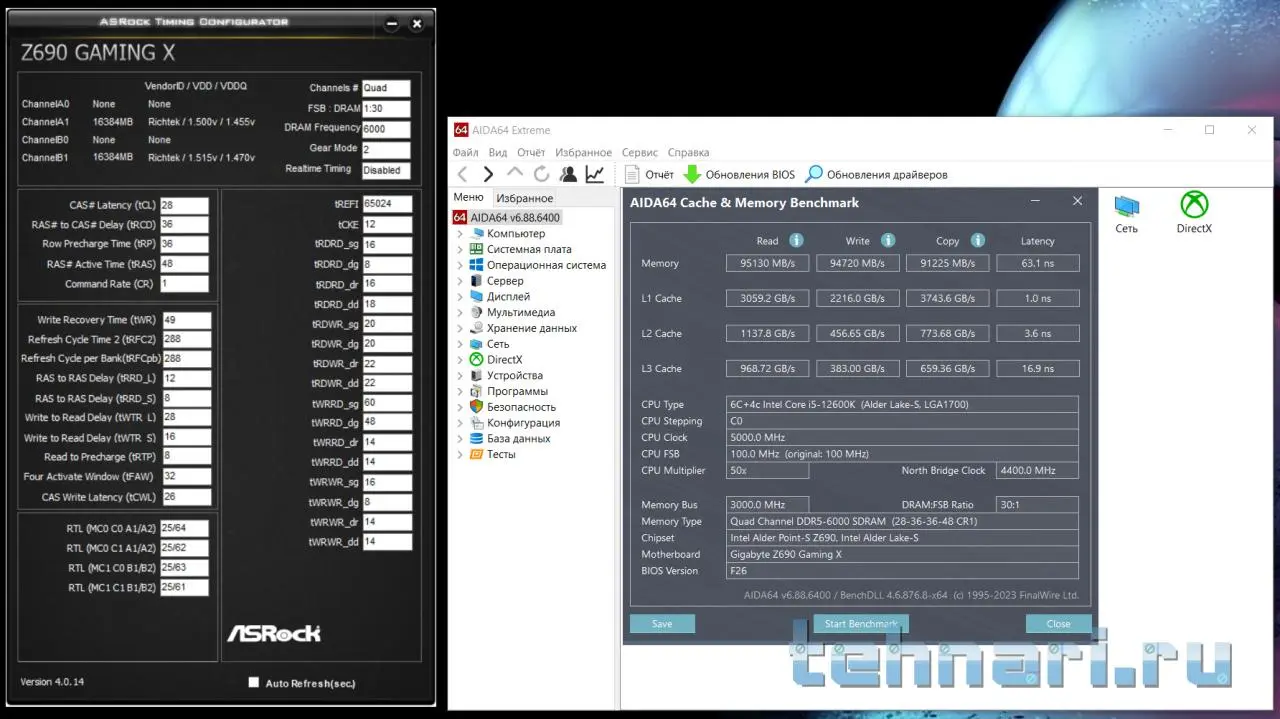Click the Отчёт report toolbar button
Screen dimensions: 1280x719
(650, 174)
